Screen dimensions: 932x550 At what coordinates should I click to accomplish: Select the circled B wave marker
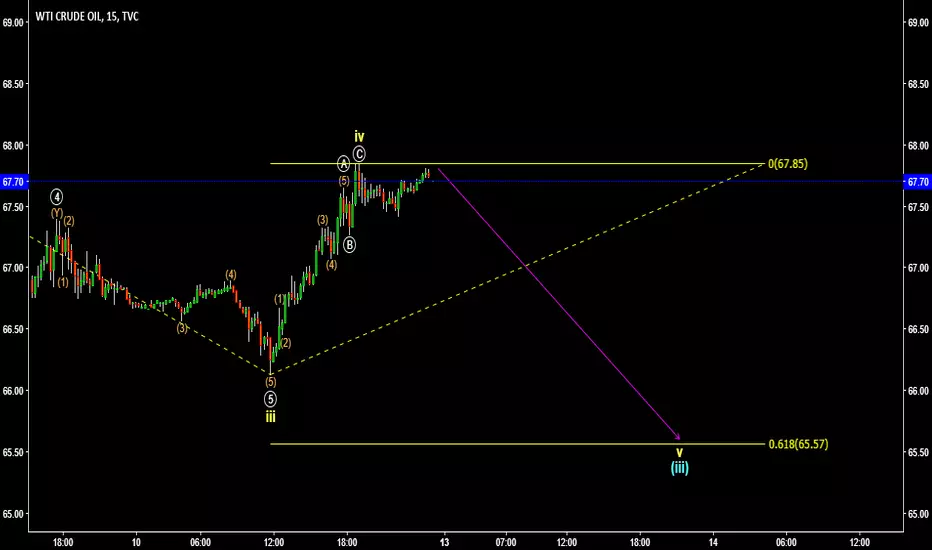click(x=350, y=244)
